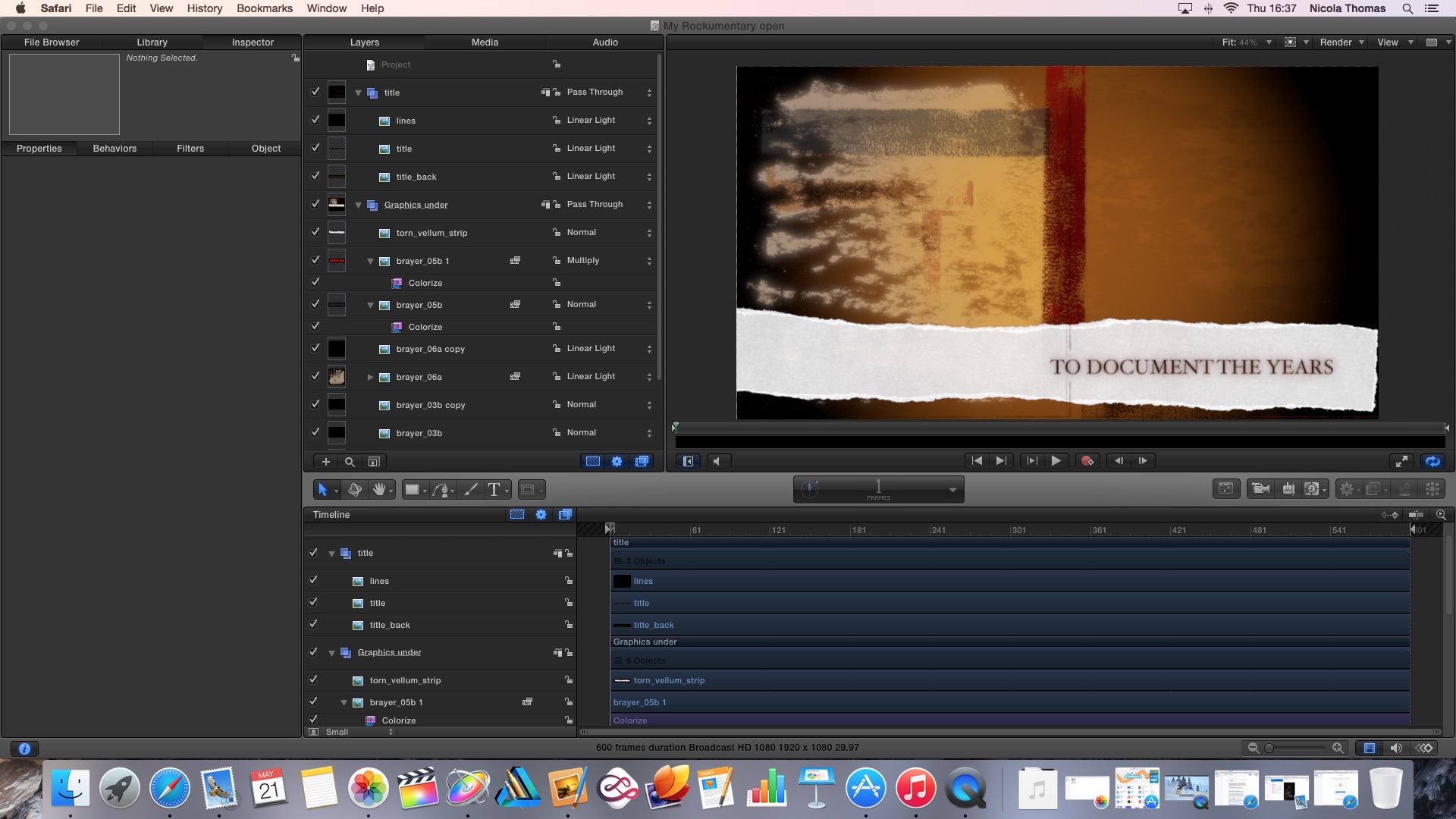
Task: Select the Text tool
Action: tap(494, 490)
